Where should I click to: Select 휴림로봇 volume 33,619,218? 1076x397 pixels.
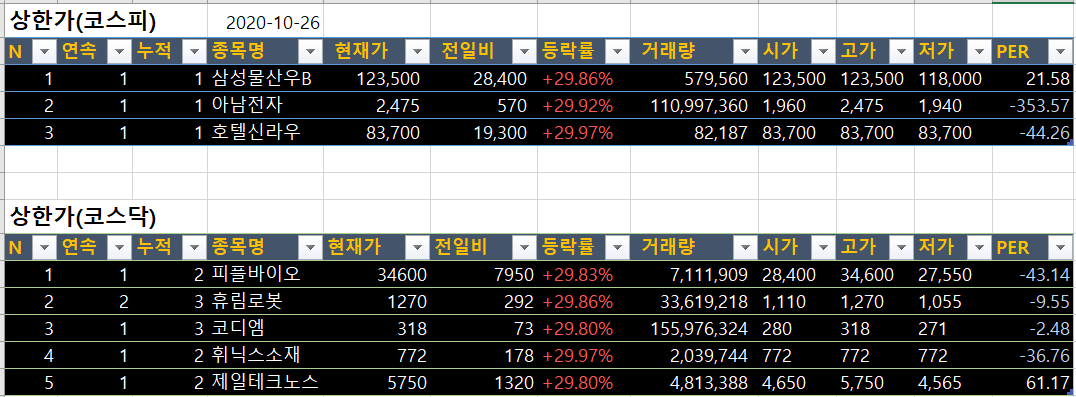pos(694,302)
